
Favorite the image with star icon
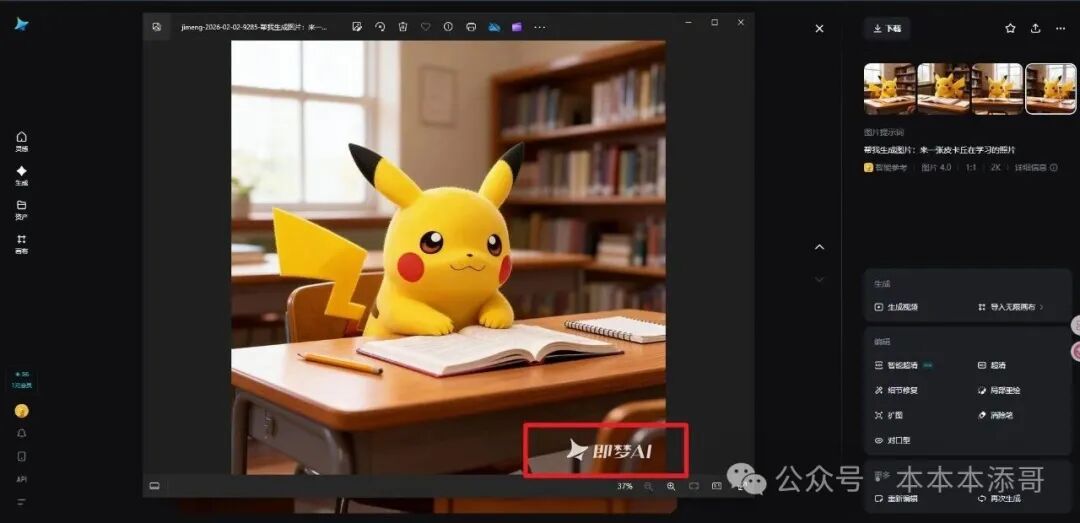1010,29
